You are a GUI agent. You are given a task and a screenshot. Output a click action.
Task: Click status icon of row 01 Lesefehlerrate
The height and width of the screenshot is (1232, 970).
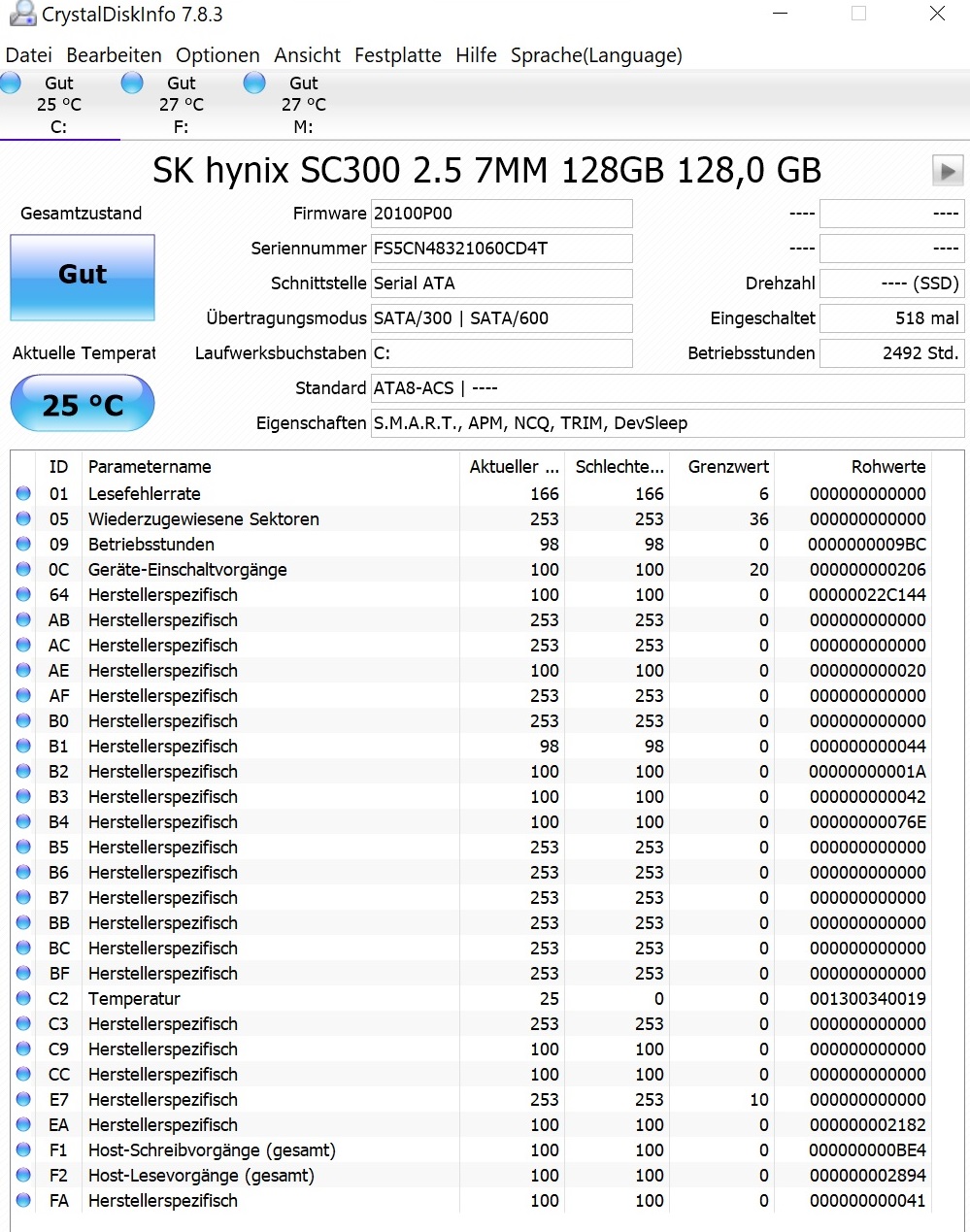click(x=23, y=494)
